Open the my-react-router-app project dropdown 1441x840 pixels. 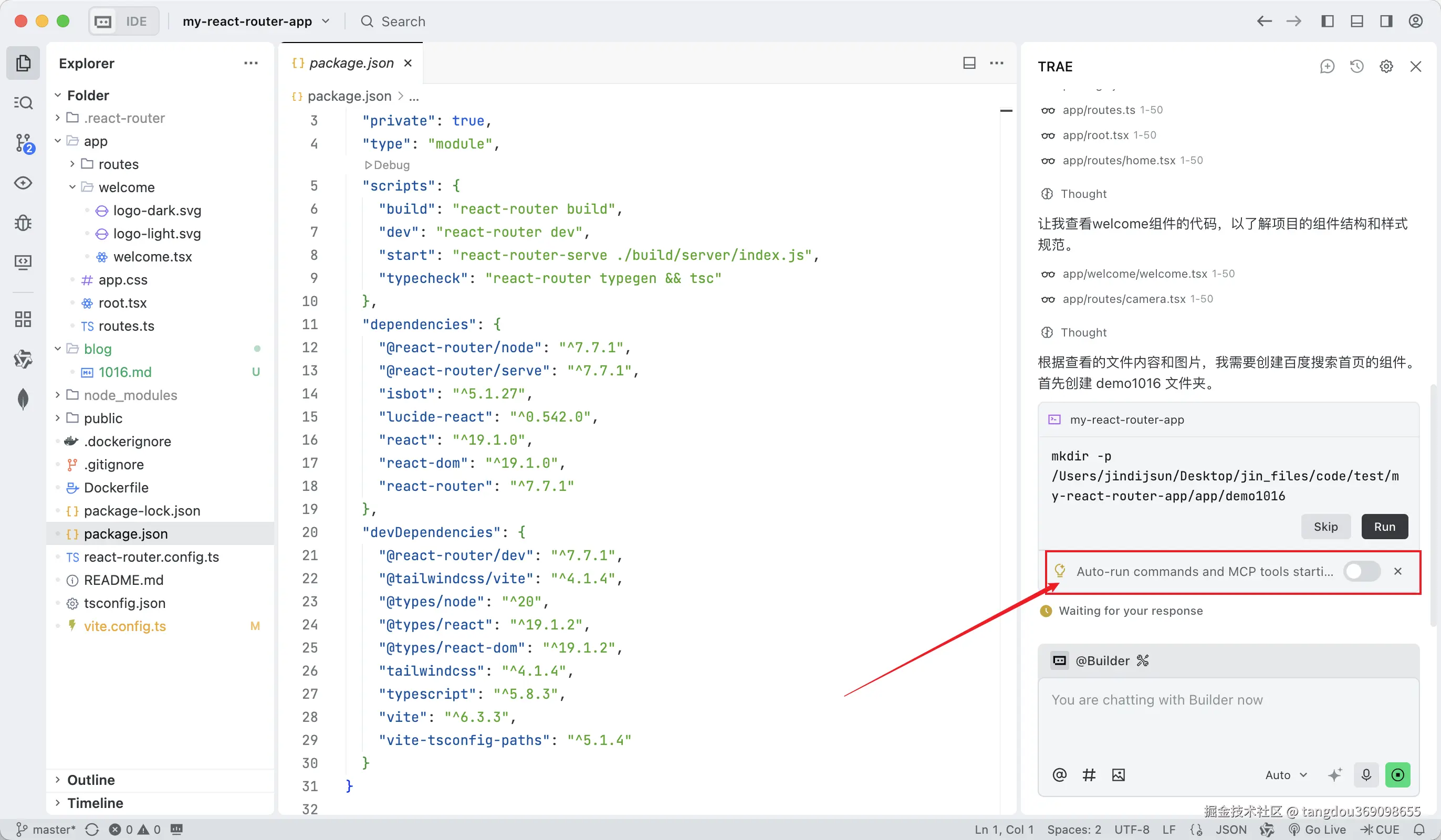[256, 22]
